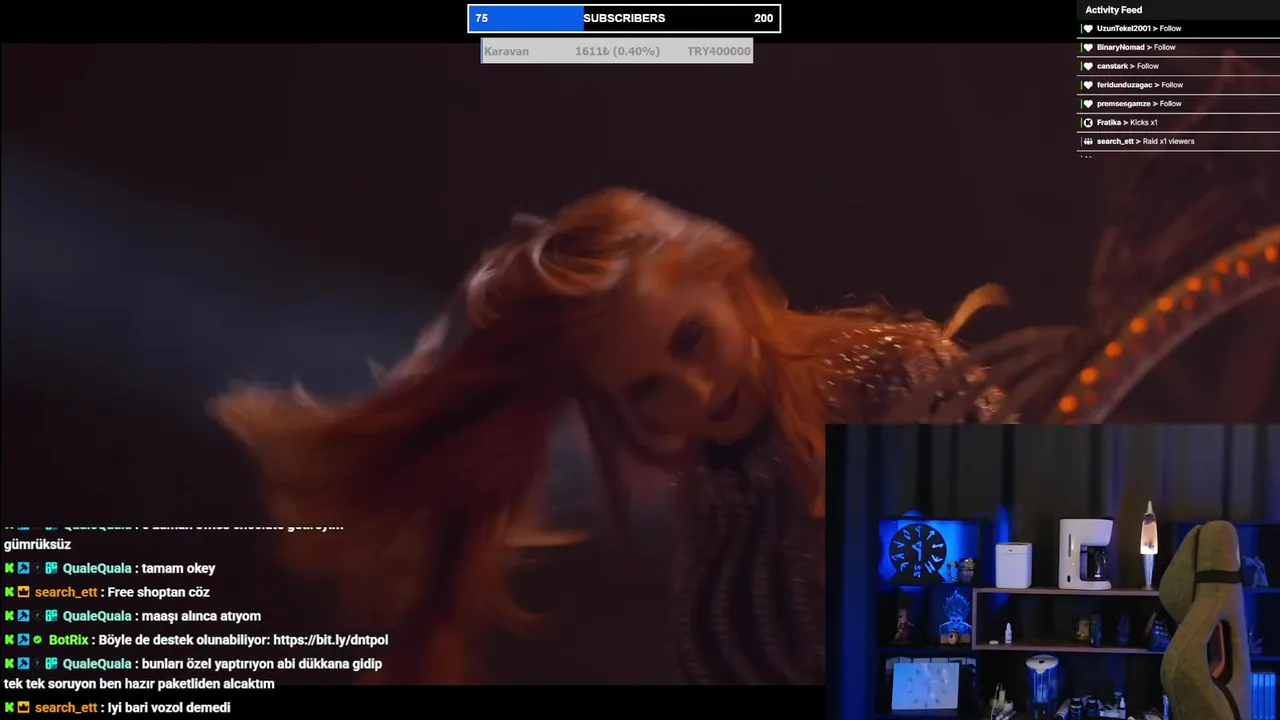Click the Kick badge on 'maaşı alınca atıyom' message

point(9,616)
